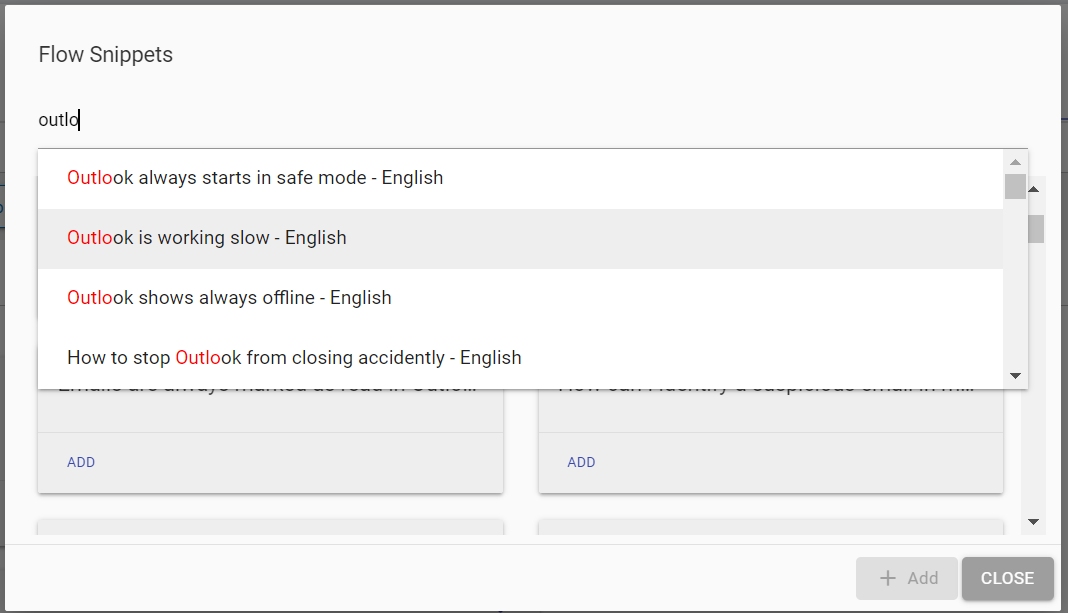Screen dimensions: 1068x613
Task: Click the dialog's outer scrollbar down arrow
Action: (1033, 521)
